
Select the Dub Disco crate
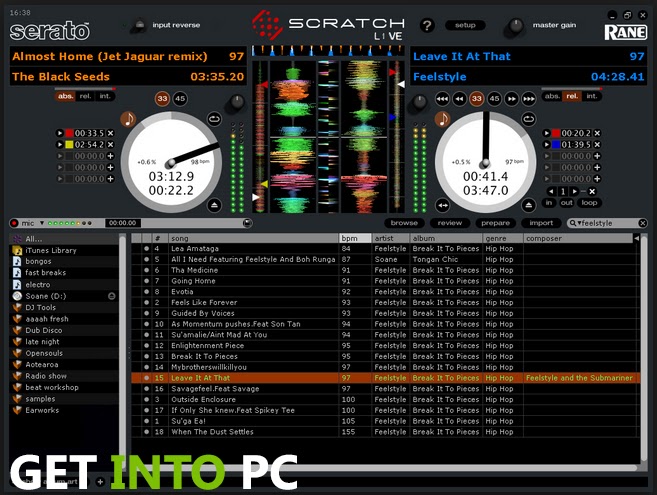click(64, 330)
